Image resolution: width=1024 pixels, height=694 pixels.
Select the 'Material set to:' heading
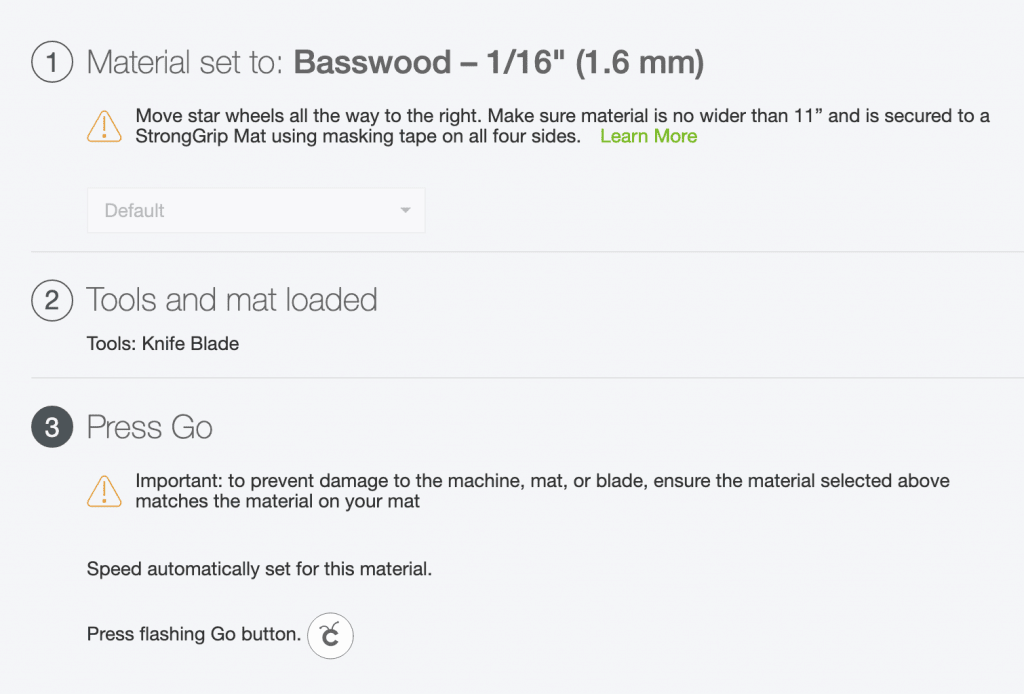click(x=186, y=64)
